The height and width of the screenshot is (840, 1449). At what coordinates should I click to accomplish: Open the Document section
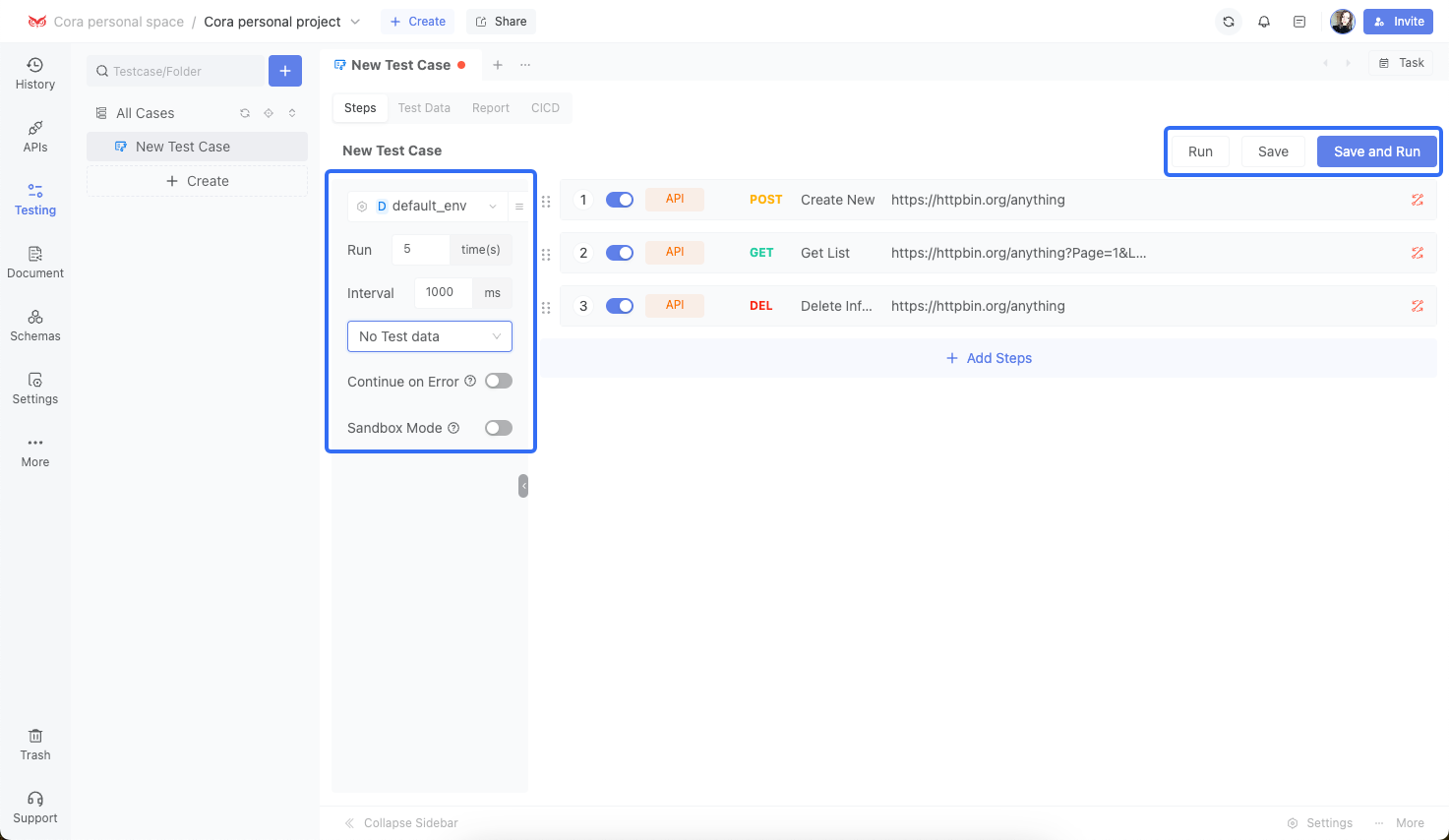tap(35, 263)
